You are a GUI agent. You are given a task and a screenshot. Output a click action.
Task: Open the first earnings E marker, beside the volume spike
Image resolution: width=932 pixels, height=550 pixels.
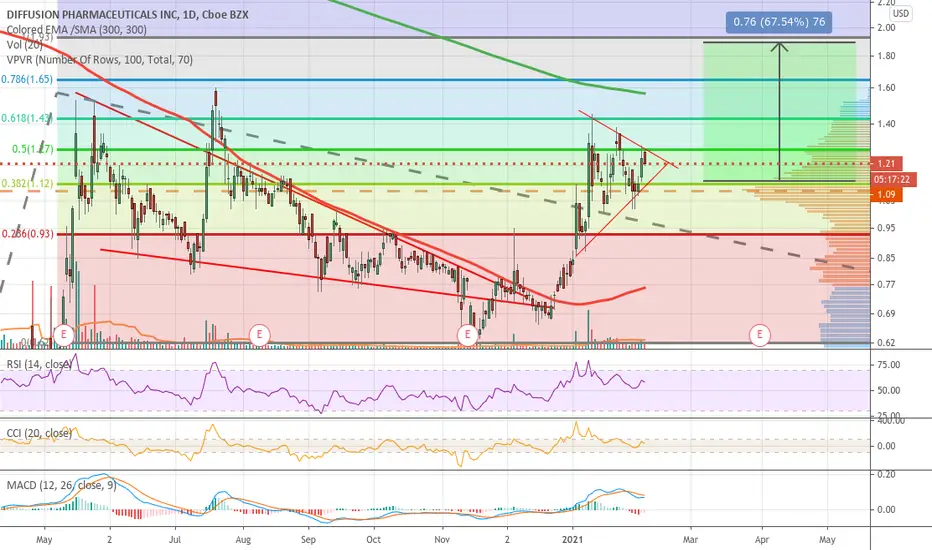[64, 335]
